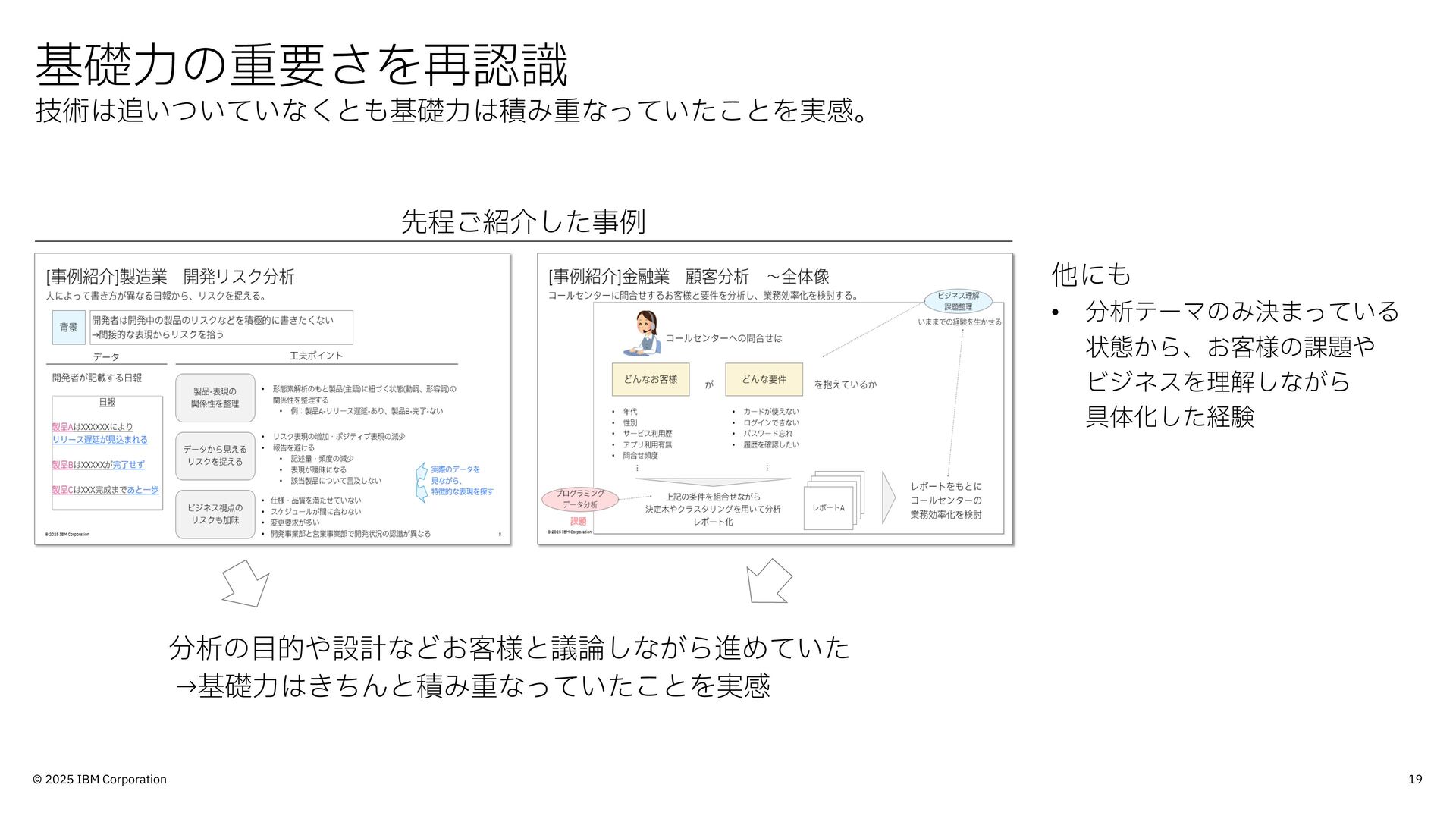Image resolution: width=1456 pixels, height=819 pixels.
Task: Click the line →基礎力はきちんと積み重なっていたことを実感
Action: point(473,686)
